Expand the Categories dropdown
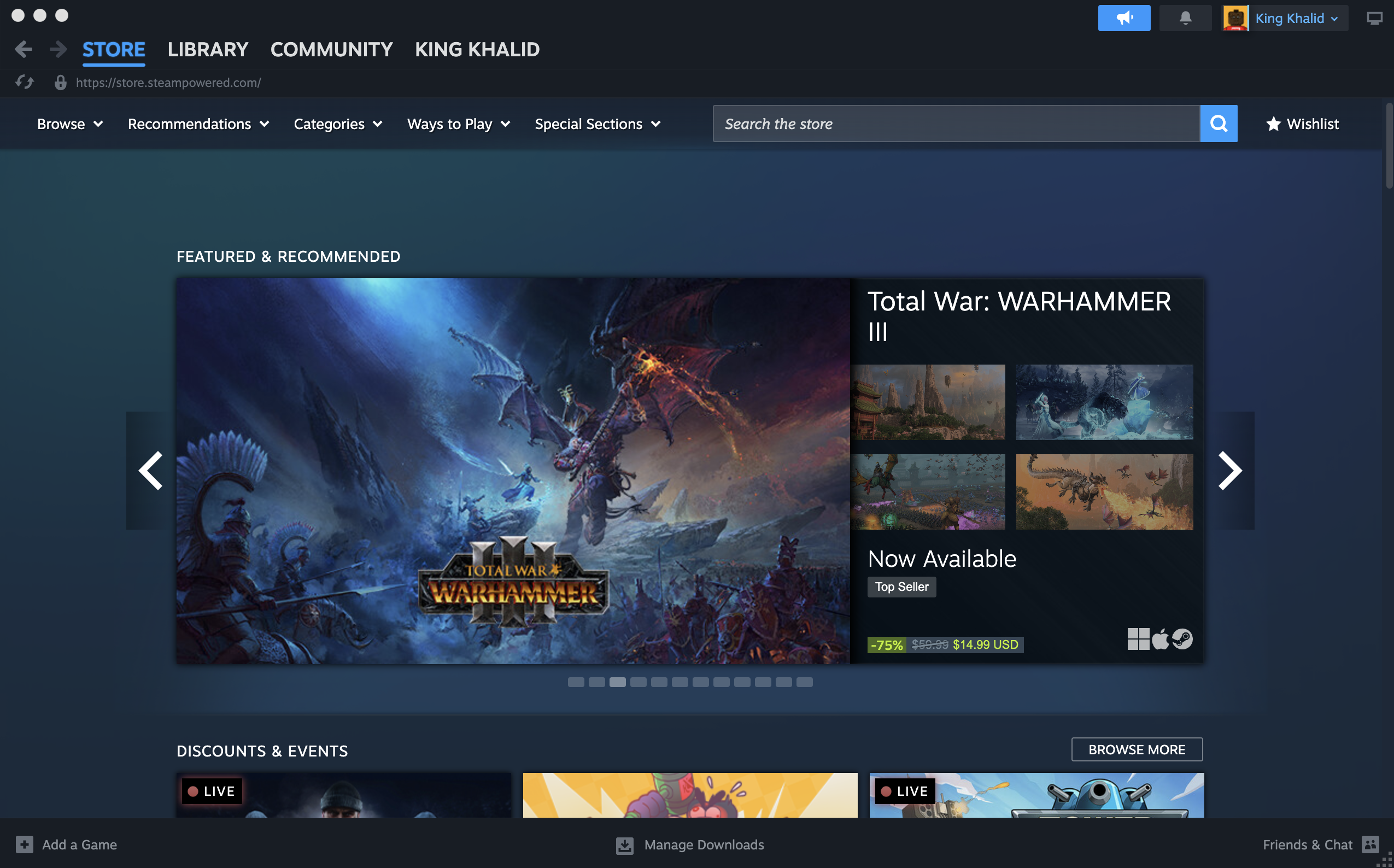The height and width of the screenshot is (868, 1394). [x=338, y=124]
